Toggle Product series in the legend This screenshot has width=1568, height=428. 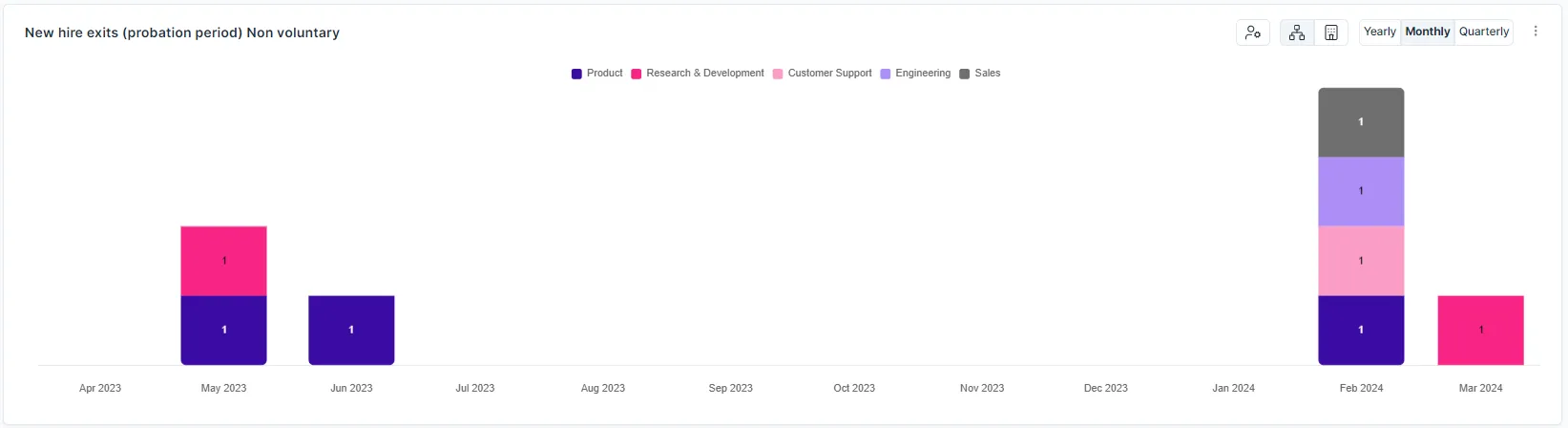597,74
